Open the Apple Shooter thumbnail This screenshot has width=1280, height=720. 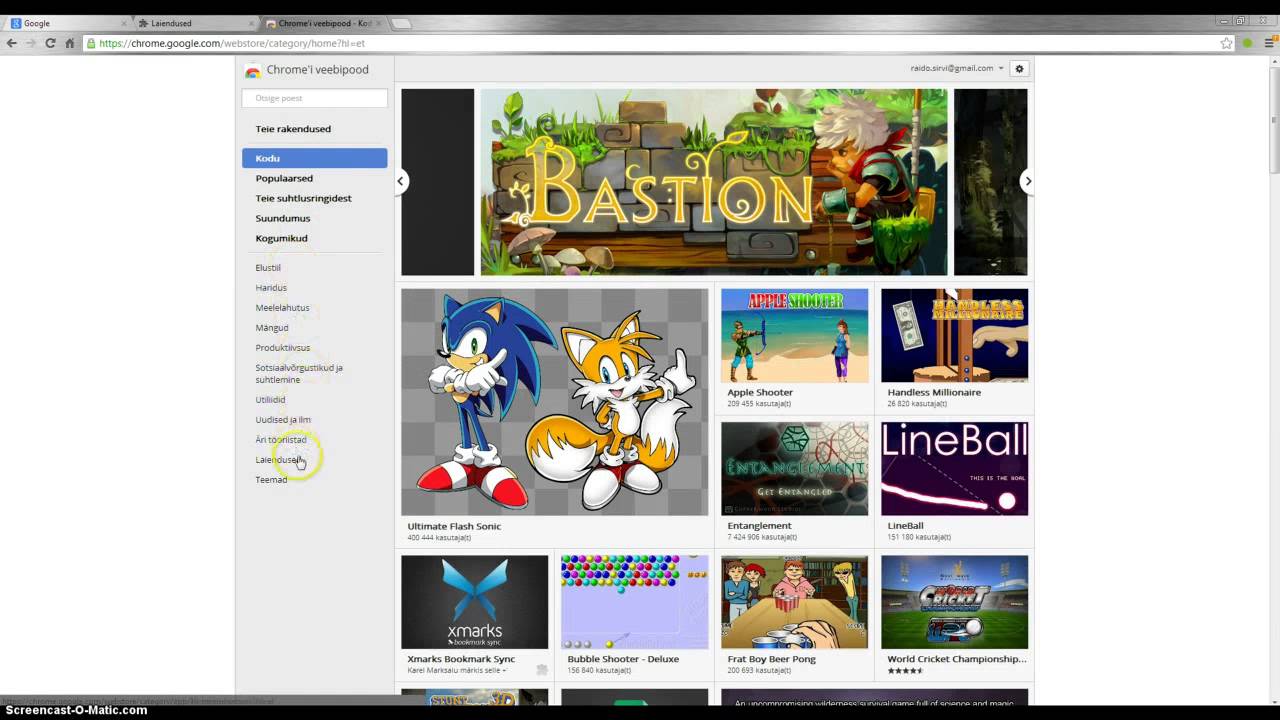795,336
